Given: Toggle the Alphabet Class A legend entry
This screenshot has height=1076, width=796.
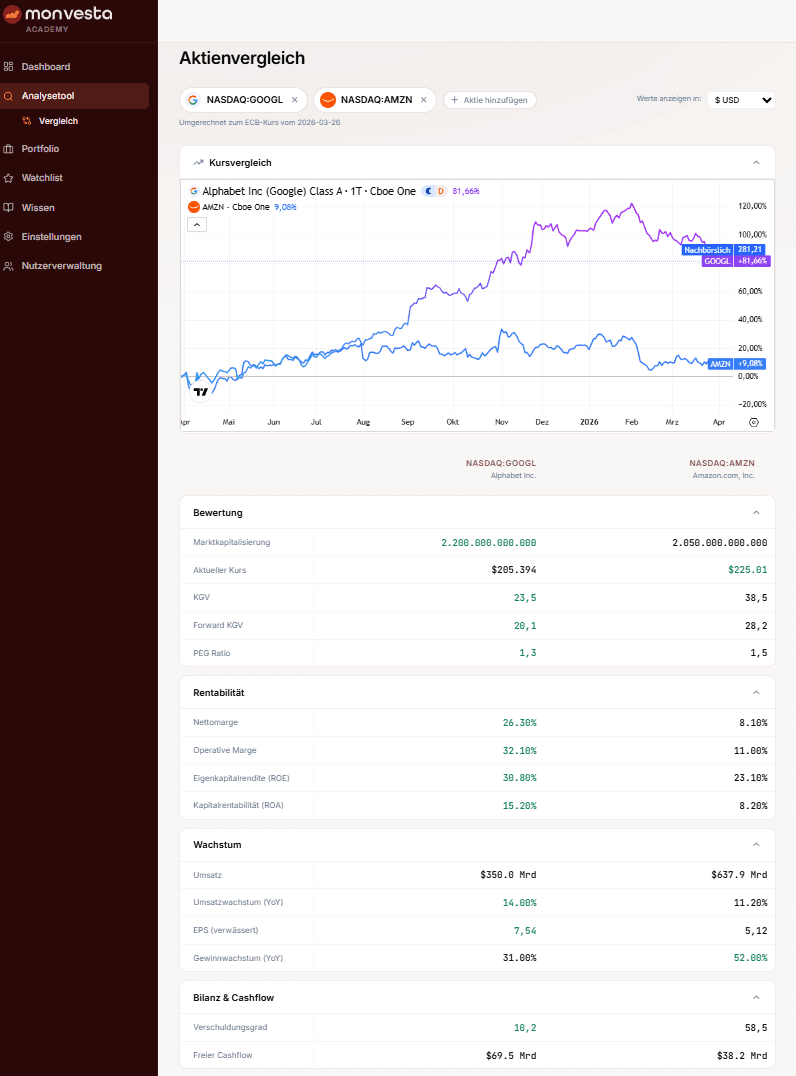Looking at the screenshot, I should (300, 189).
